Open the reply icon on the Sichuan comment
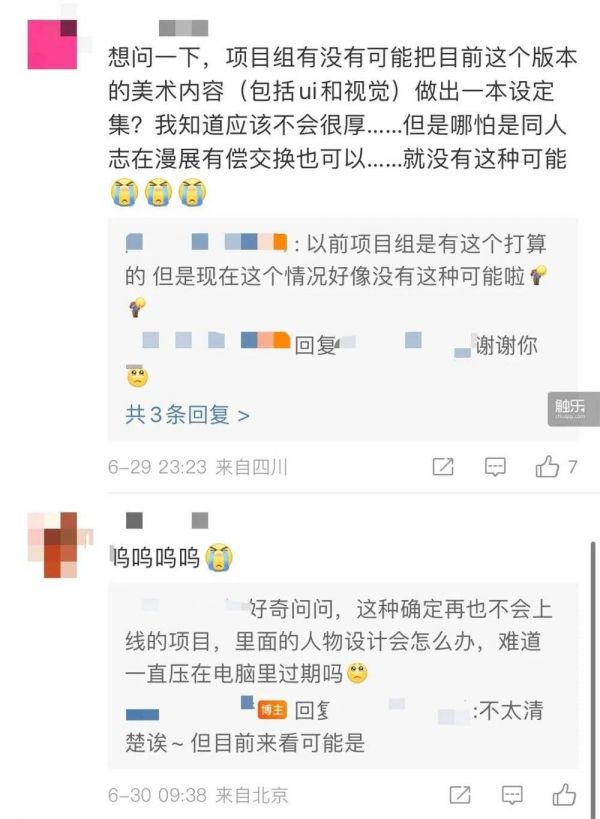Screen dimensions: 600x819 click(x=495, y=466)
